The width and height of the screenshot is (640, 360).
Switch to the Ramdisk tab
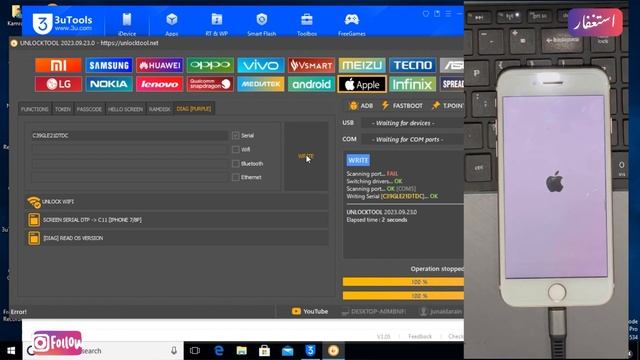point(159,109)
